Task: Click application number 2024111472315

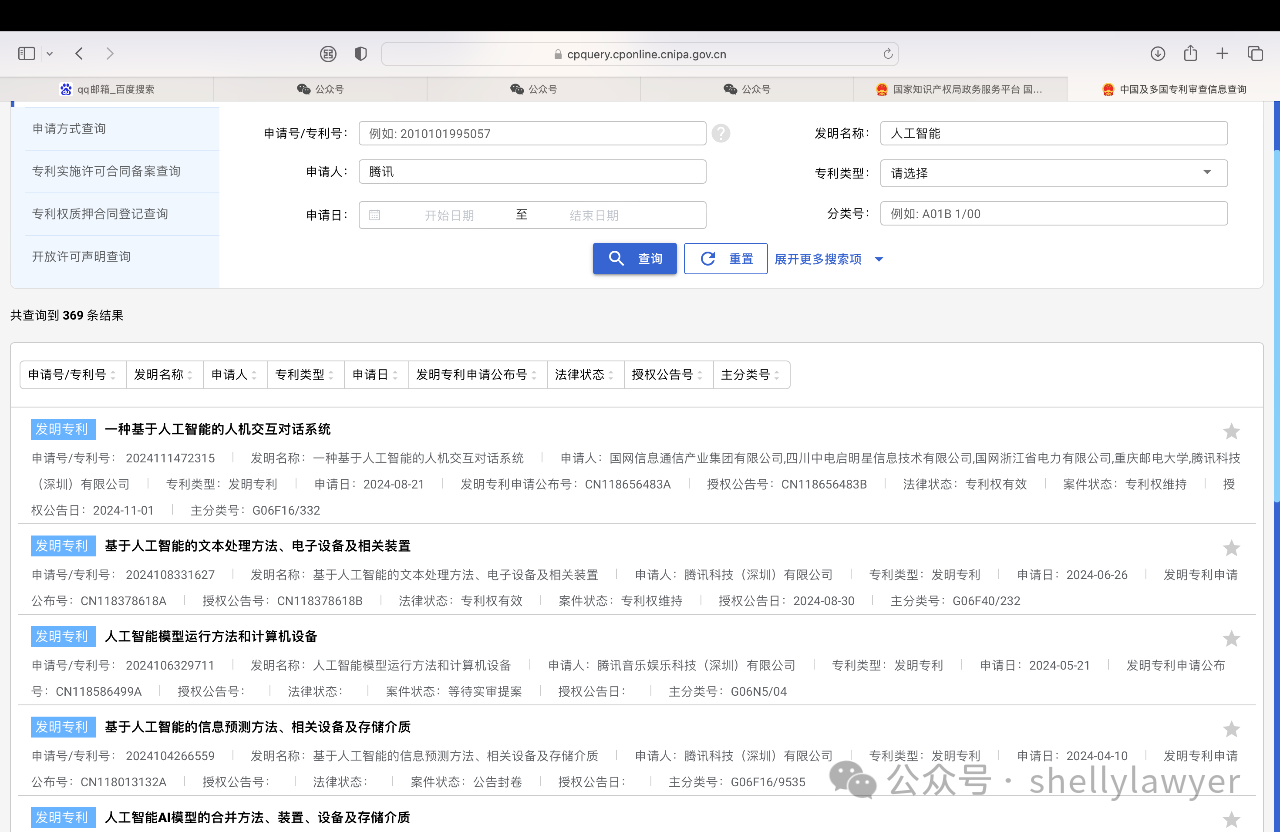Action: coord(170,458)
